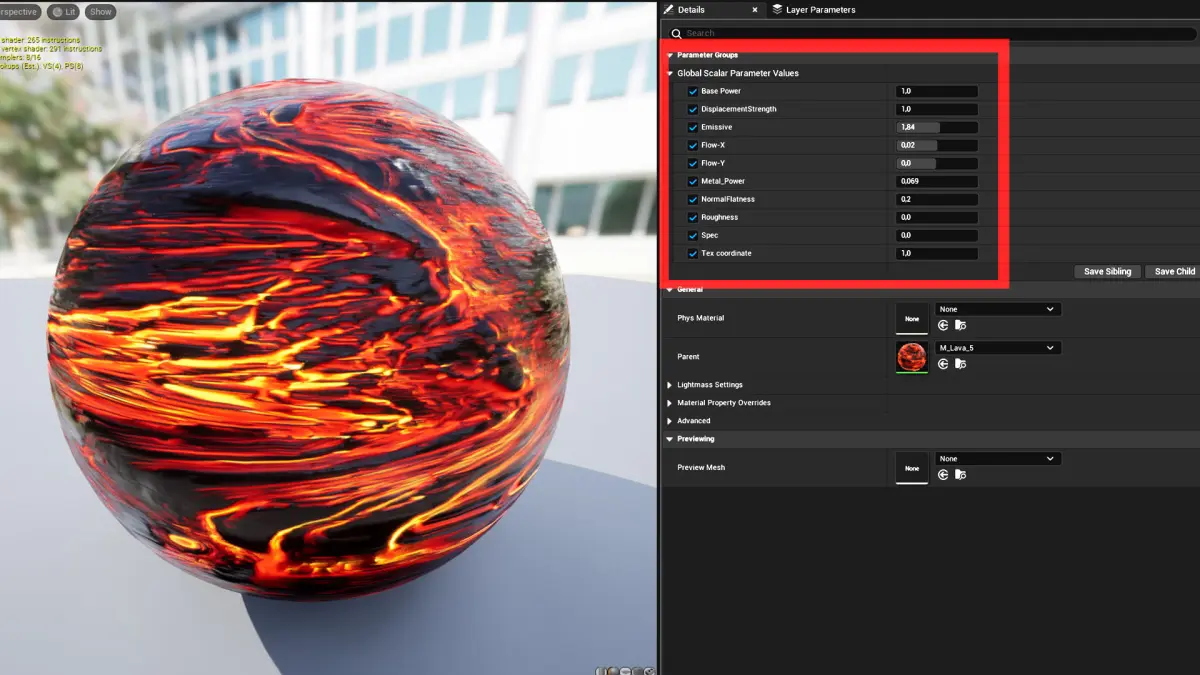1200x675 pixels.
Task: Click the search magnifier icon in Details
Action: coord(677,34)
